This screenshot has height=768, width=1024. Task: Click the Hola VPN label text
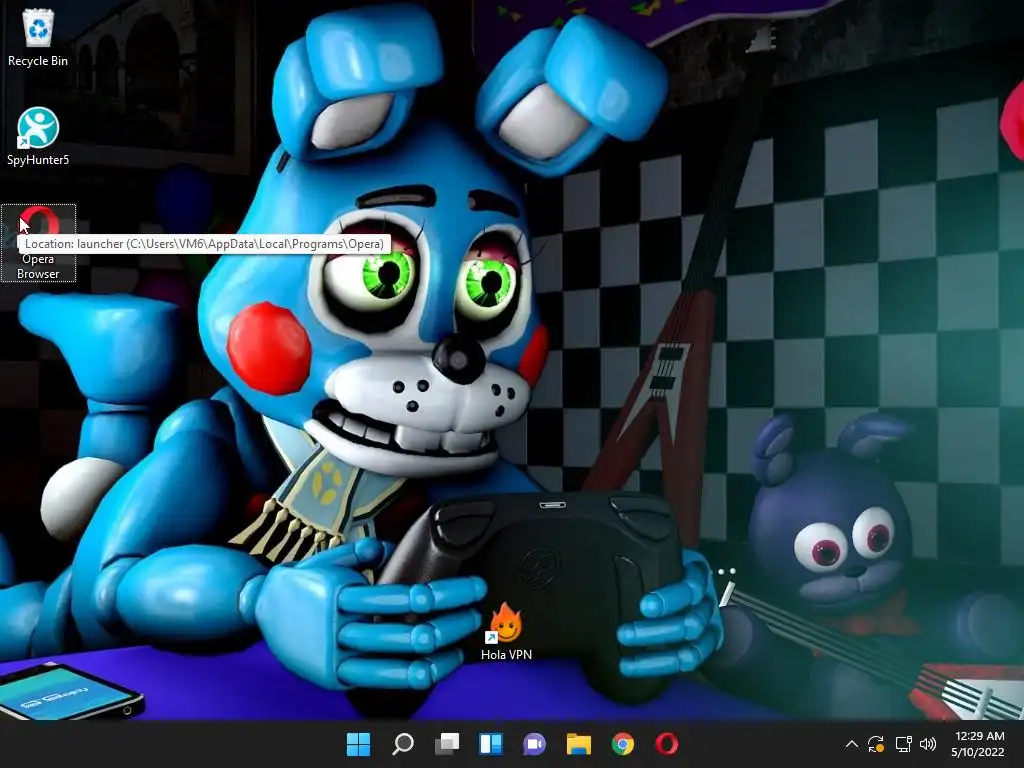coord(506,654)
